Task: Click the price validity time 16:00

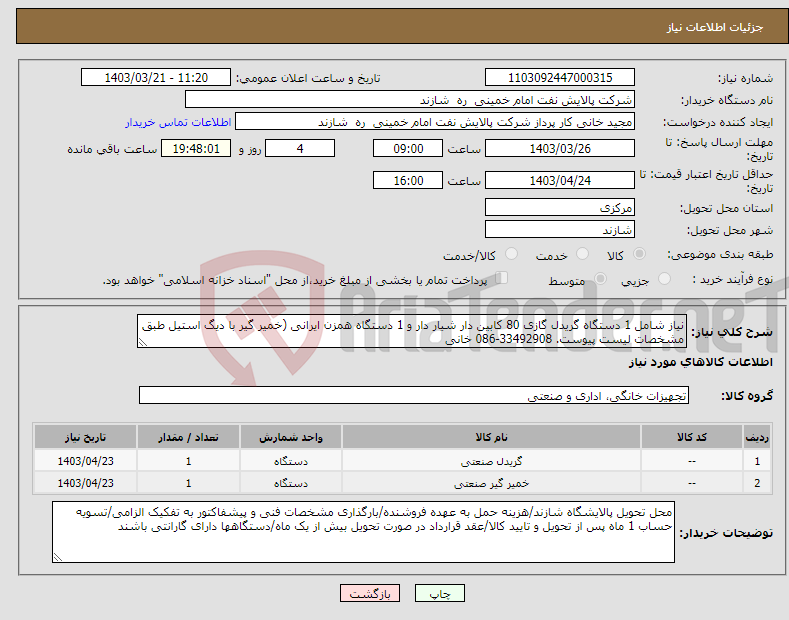Action: (408, 180)
